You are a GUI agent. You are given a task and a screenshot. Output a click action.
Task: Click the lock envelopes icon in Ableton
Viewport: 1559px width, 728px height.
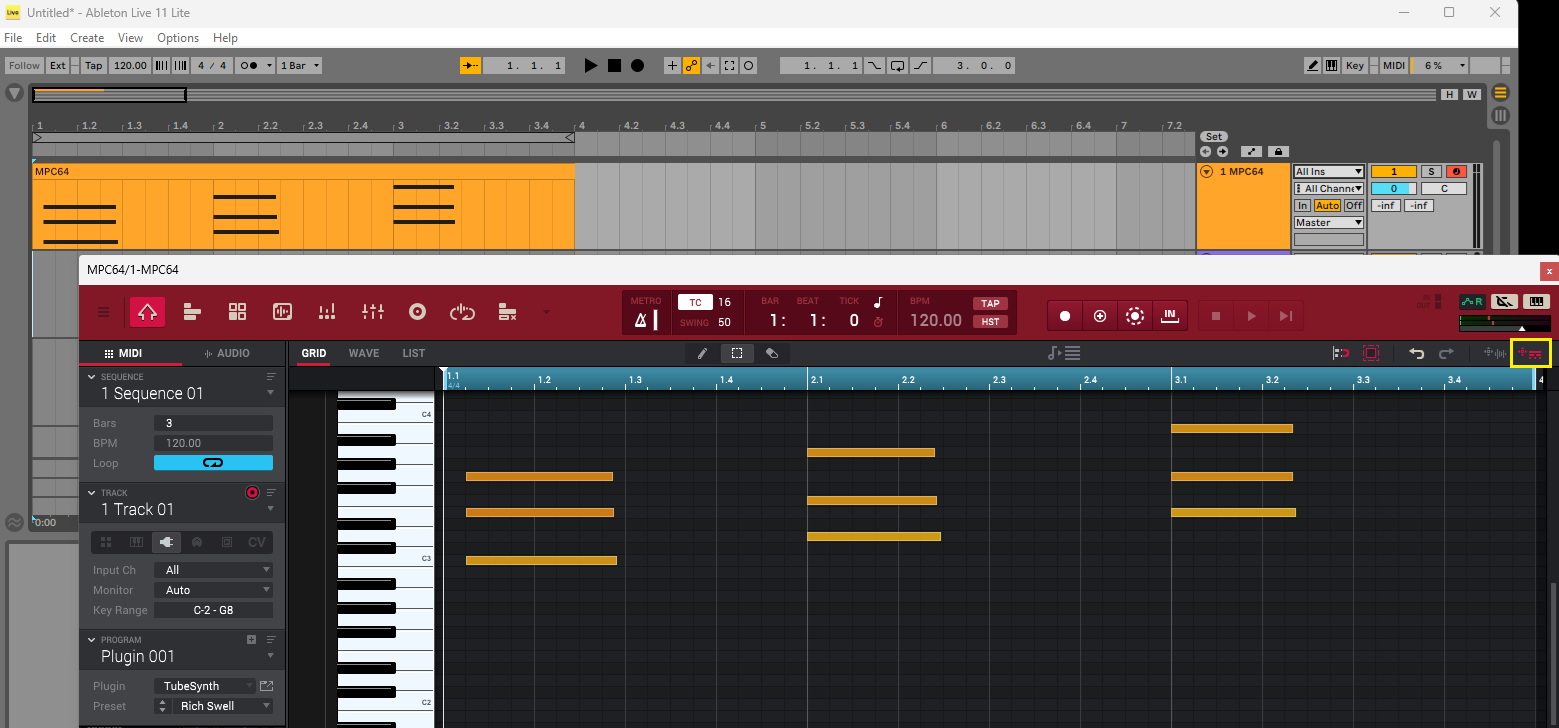(x=1278, y=152)
